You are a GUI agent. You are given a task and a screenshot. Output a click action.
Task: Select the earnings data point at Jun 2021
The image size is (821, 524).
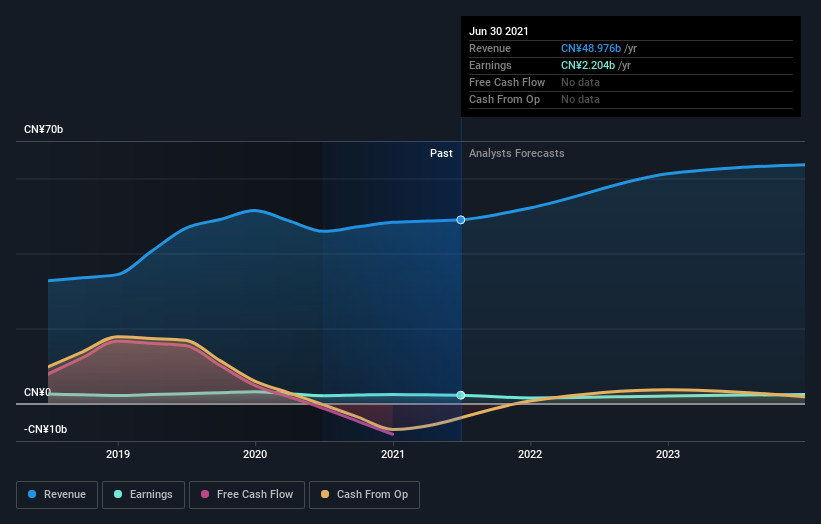461,395
